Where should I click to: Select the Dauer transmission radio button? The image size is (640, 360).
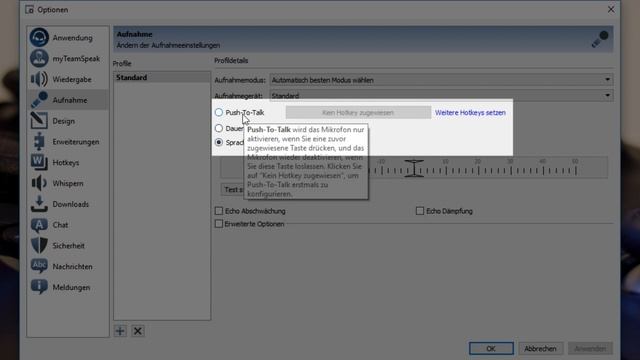[219, 128]
